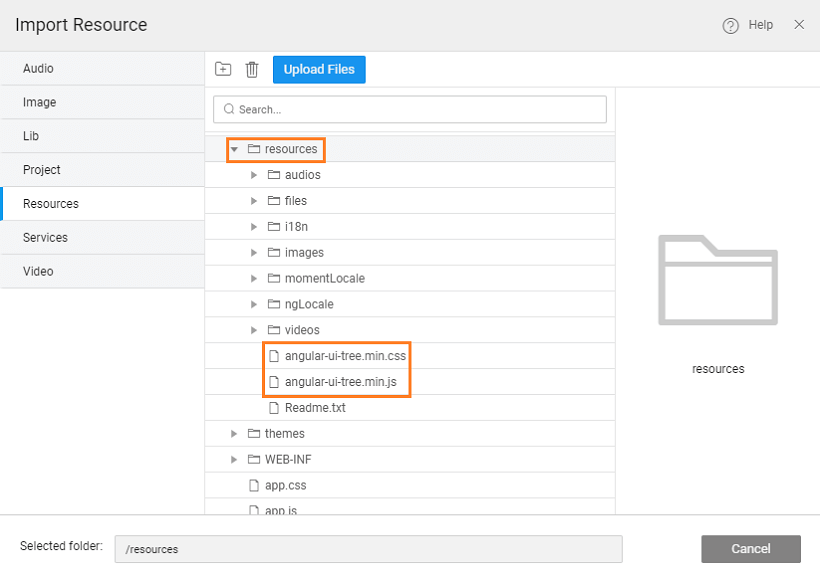Select the angular-ui-tree.min.css file
820x582 pixels.
click(x=345, y=356)
